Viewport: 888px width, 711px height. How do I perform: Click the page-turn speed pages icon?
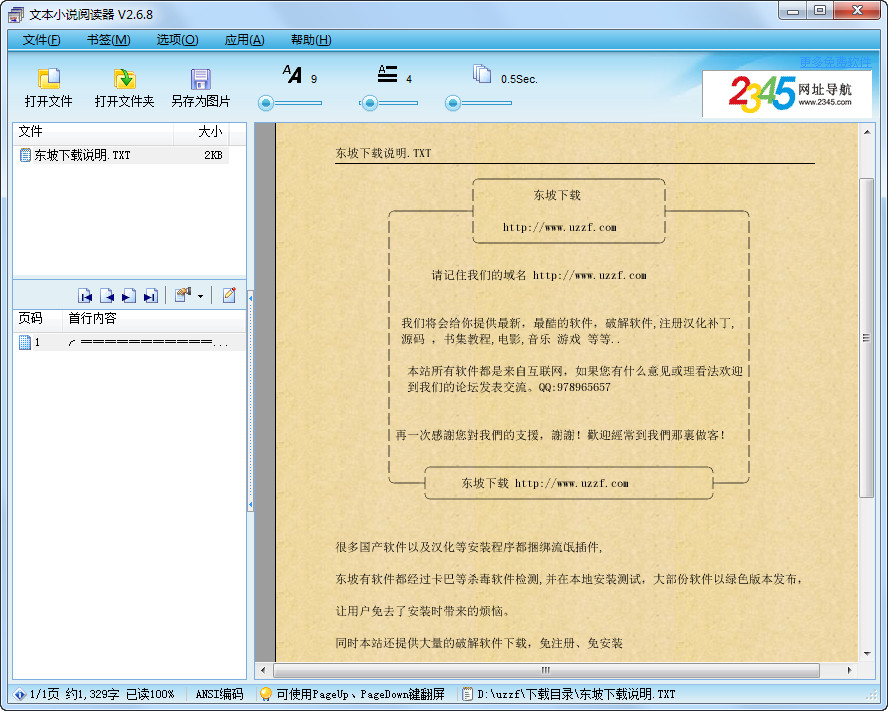482,74
